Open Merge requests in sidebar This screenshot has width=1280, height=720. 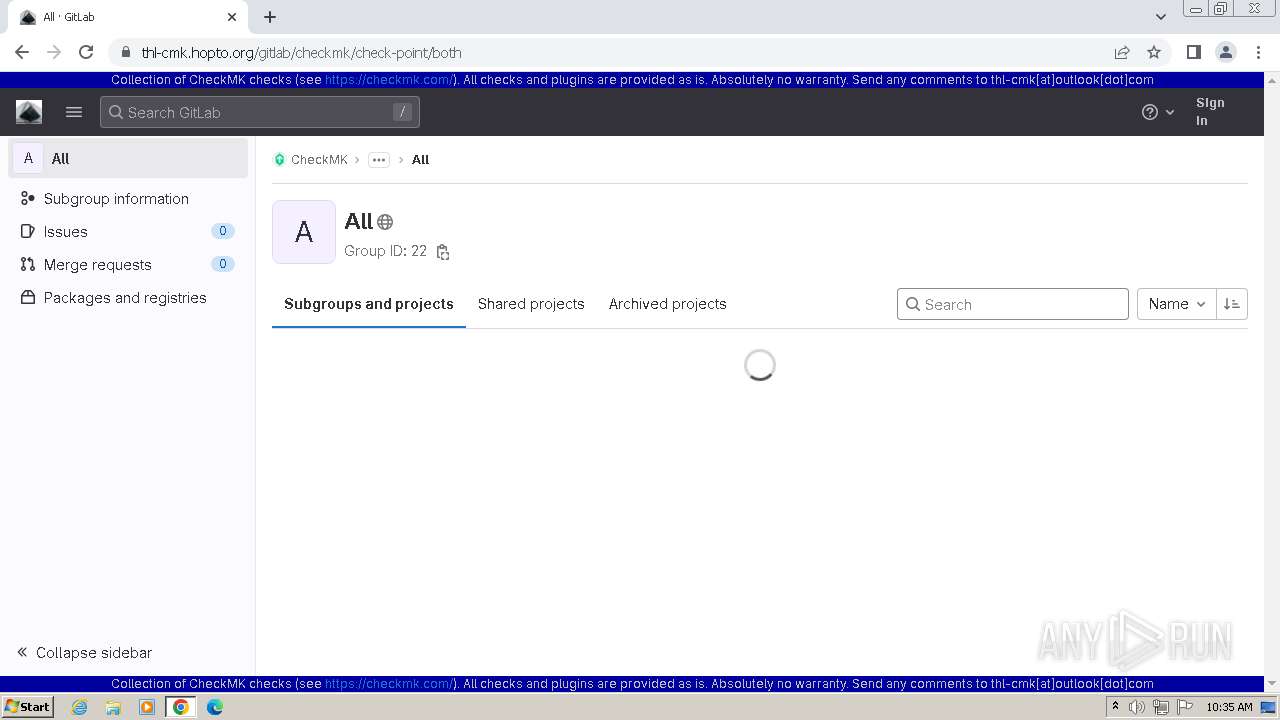pos(128,264)
